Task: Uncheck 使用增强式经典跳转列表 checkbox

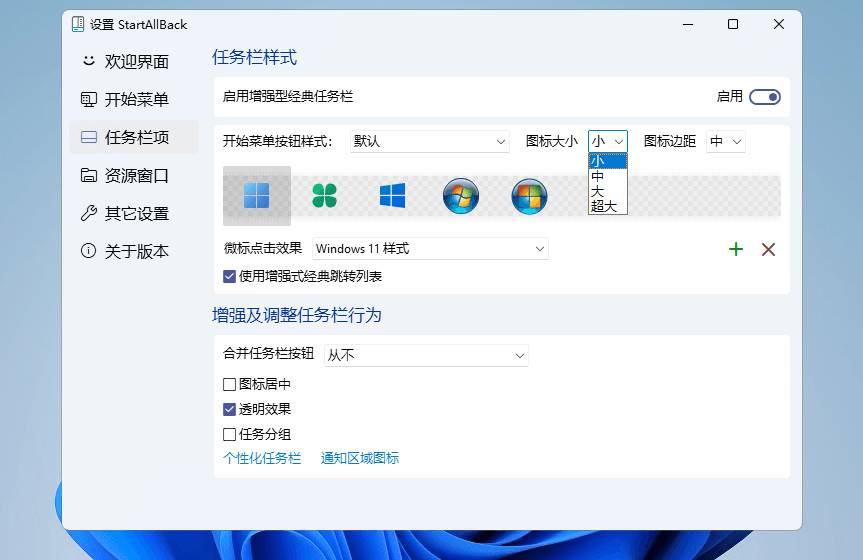Action: [230, 276]
